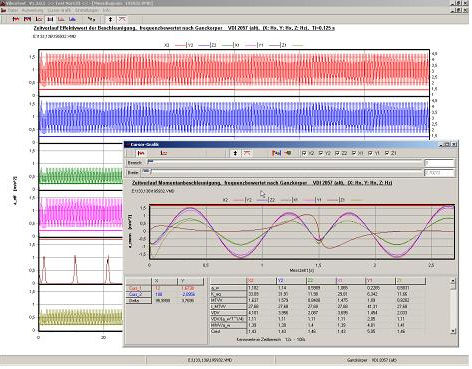Toggle the Y2 checkbox in Cursor-Grafik
Image resolution: width=472 pixels, height=369 pixels.
coord(320,153)
